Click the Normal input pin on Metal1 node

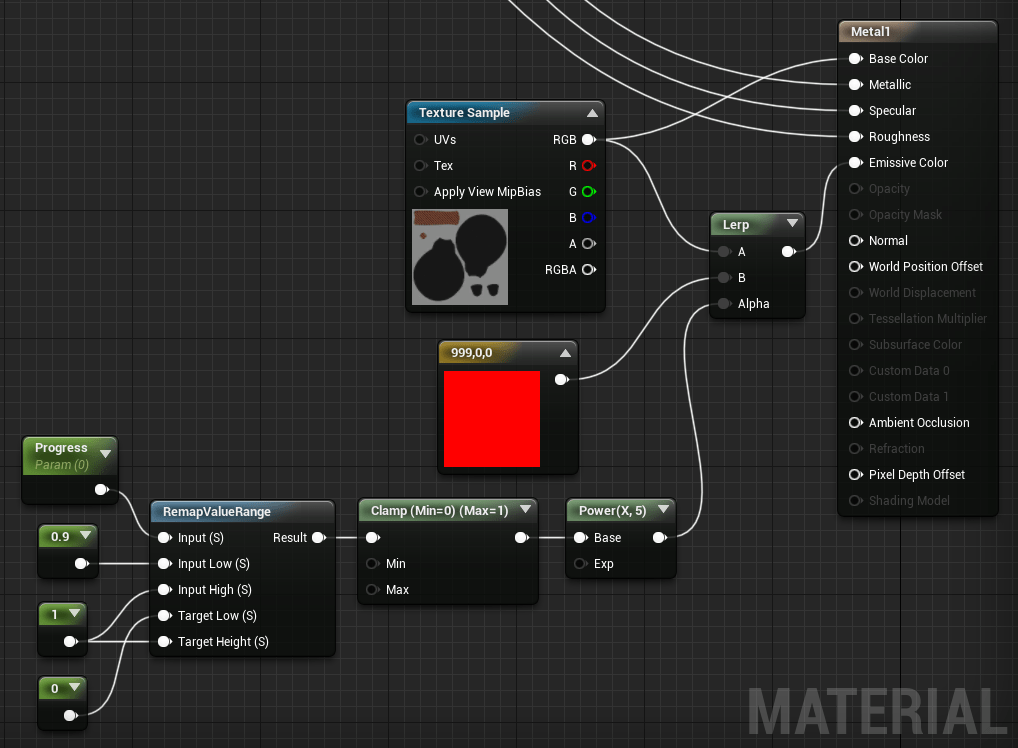click(x=855, y=241)
